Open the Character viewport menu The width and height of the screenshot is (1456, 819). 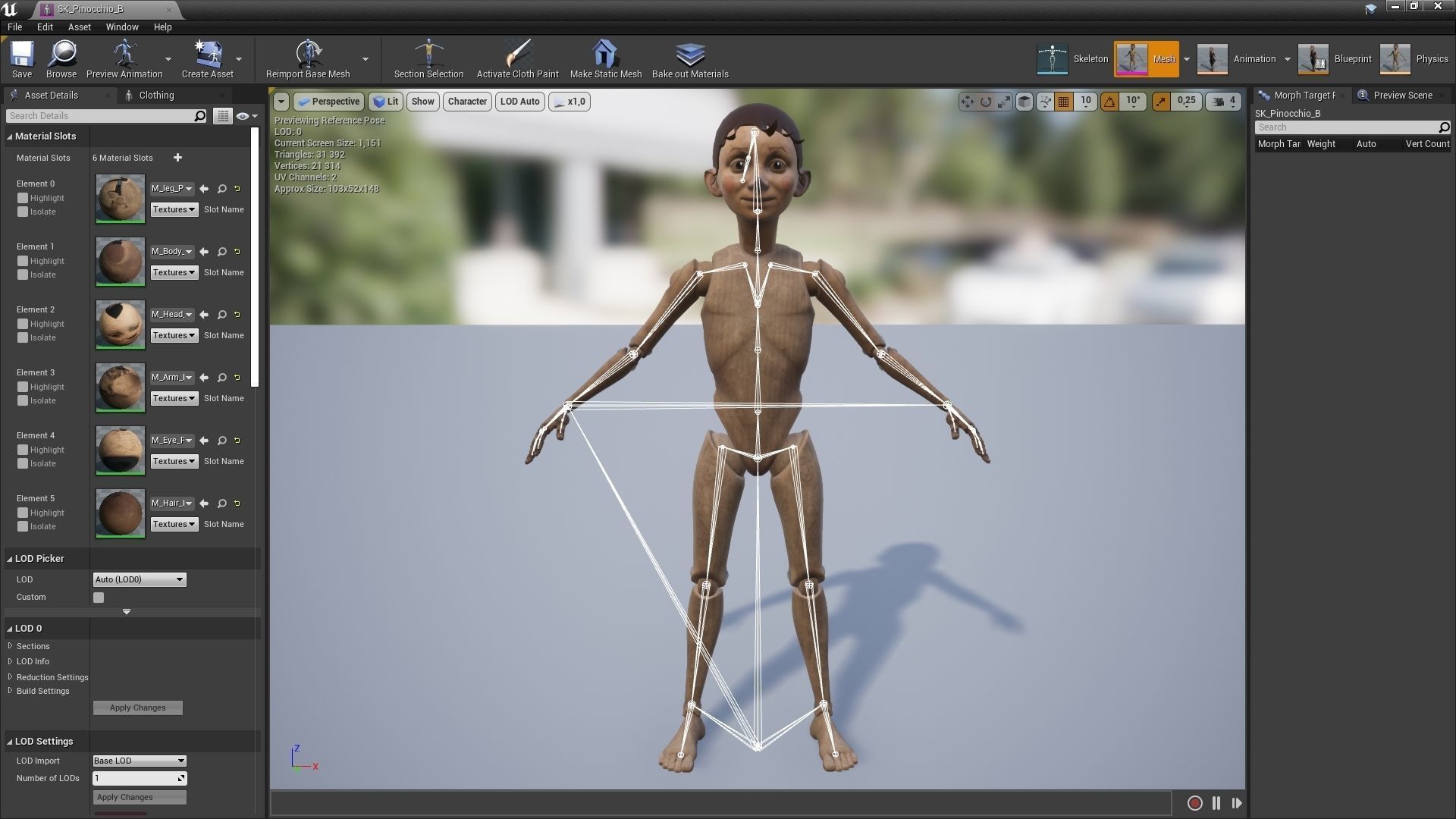(x=467, y=102)
